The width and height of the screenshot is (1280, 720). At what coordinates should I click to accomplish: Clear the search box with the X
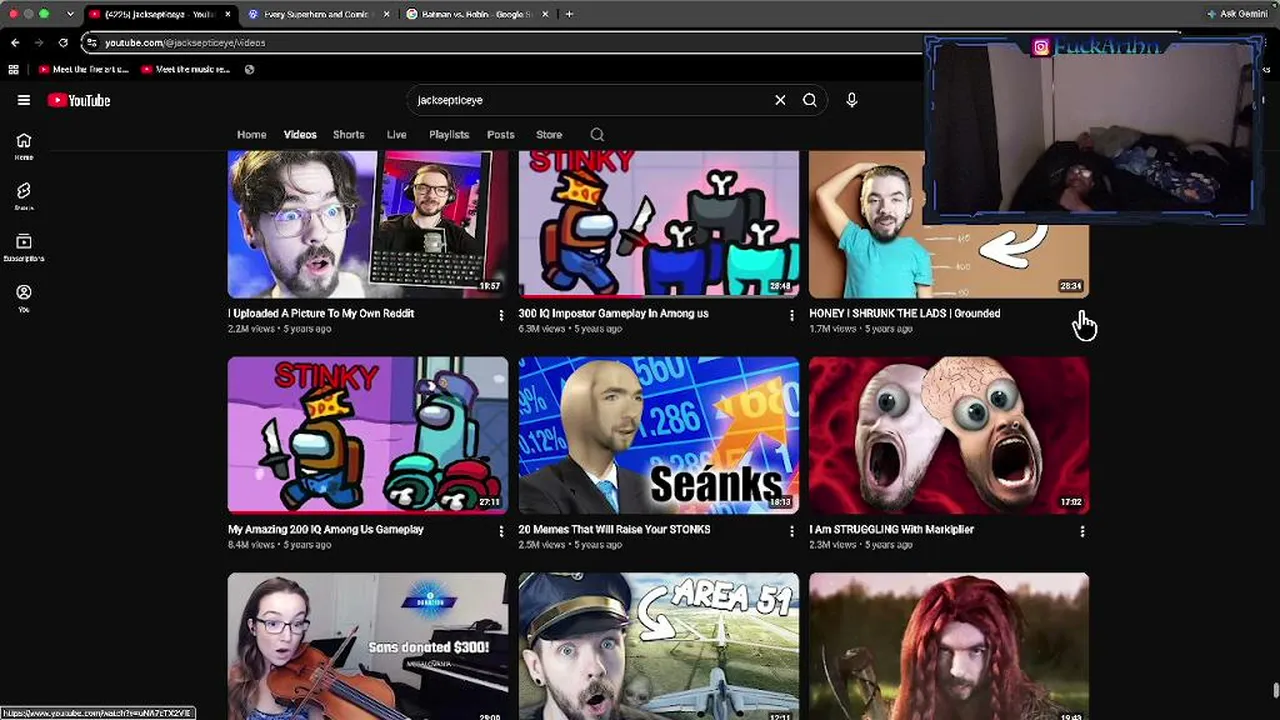tap(780, 100)
